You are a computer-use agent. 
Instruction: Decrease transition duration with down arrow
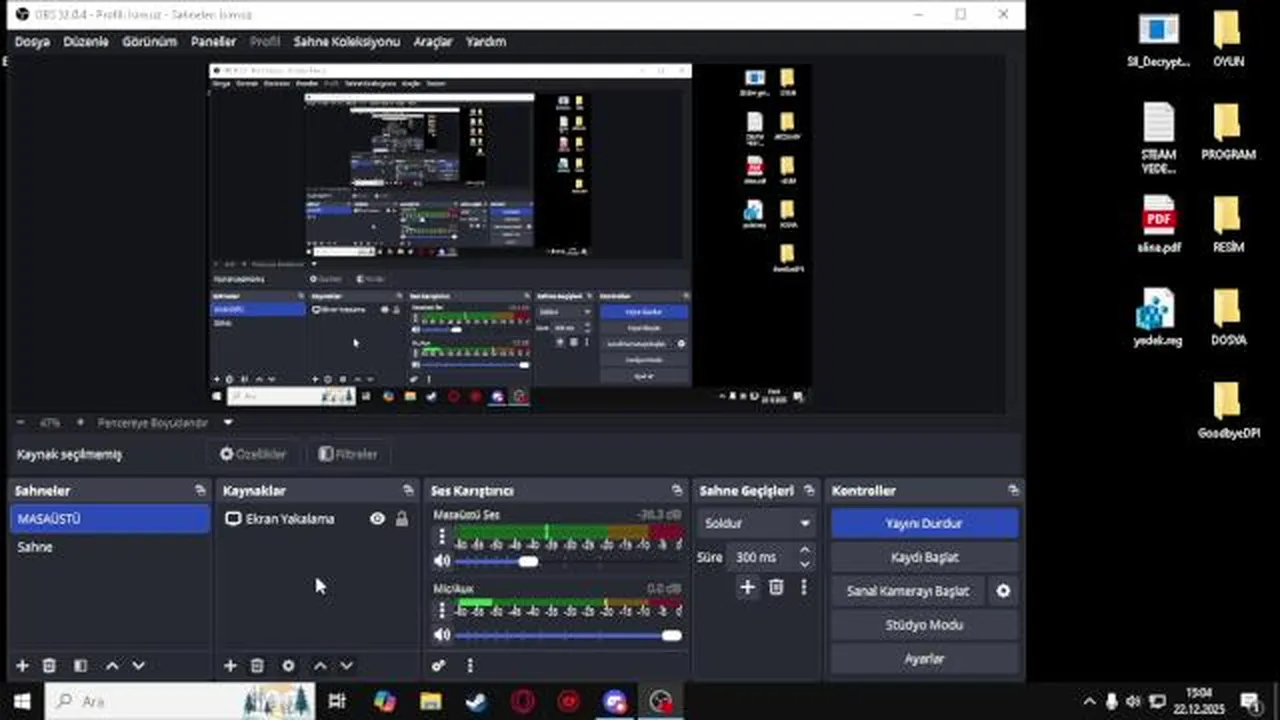click(805, 564)
